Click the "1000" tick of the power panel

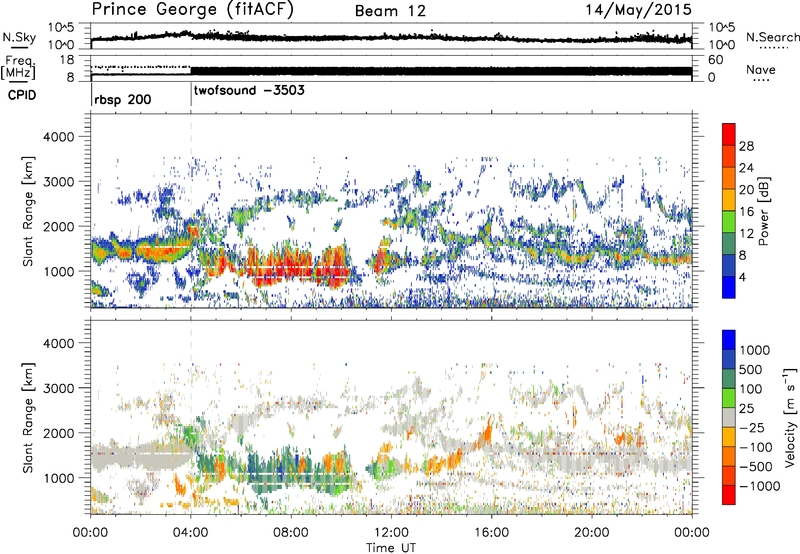[x=58, y=271]
